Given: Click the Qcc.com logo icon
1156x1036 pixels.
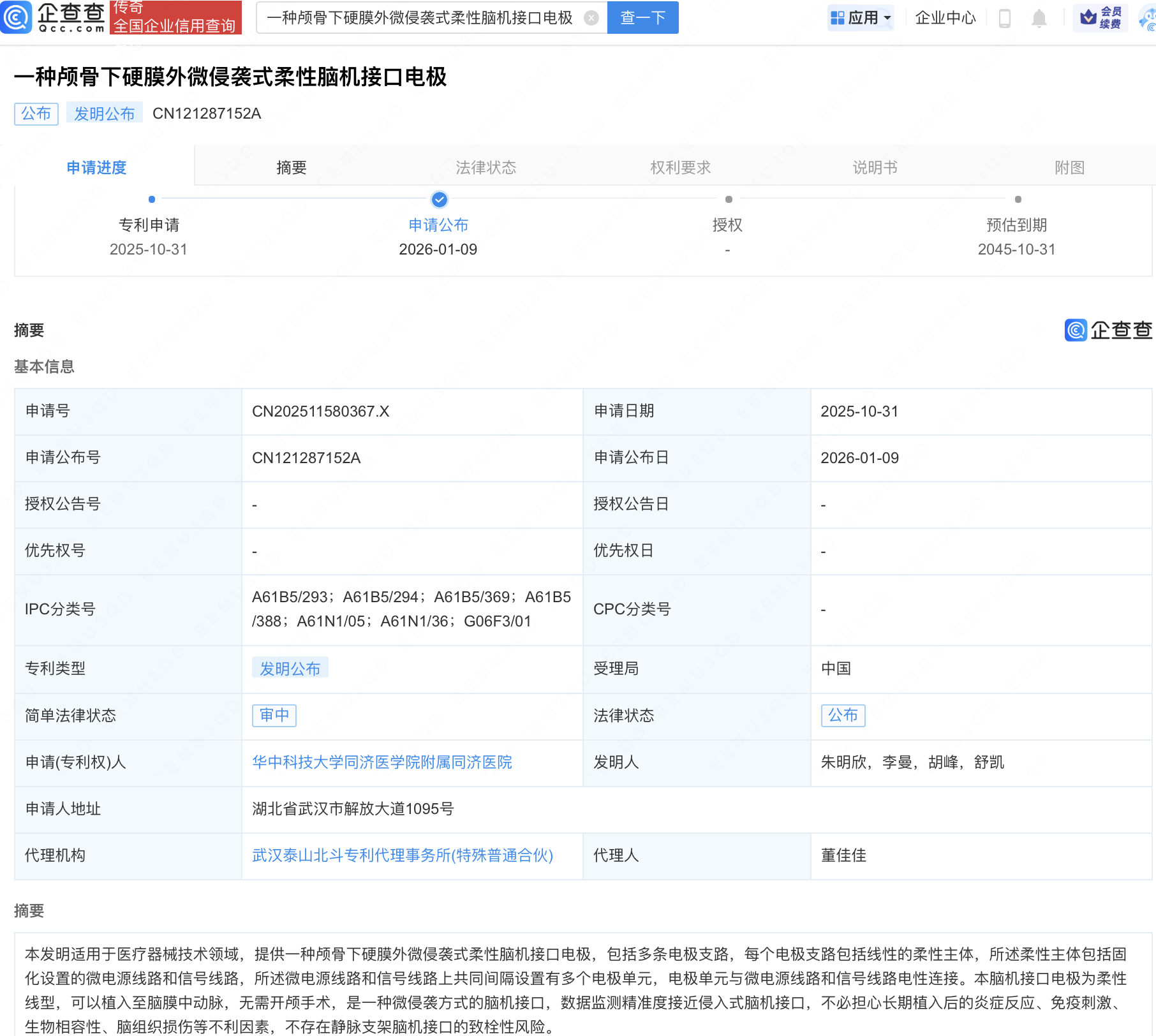Looking at the screenshot, I should tap(16, 17).
